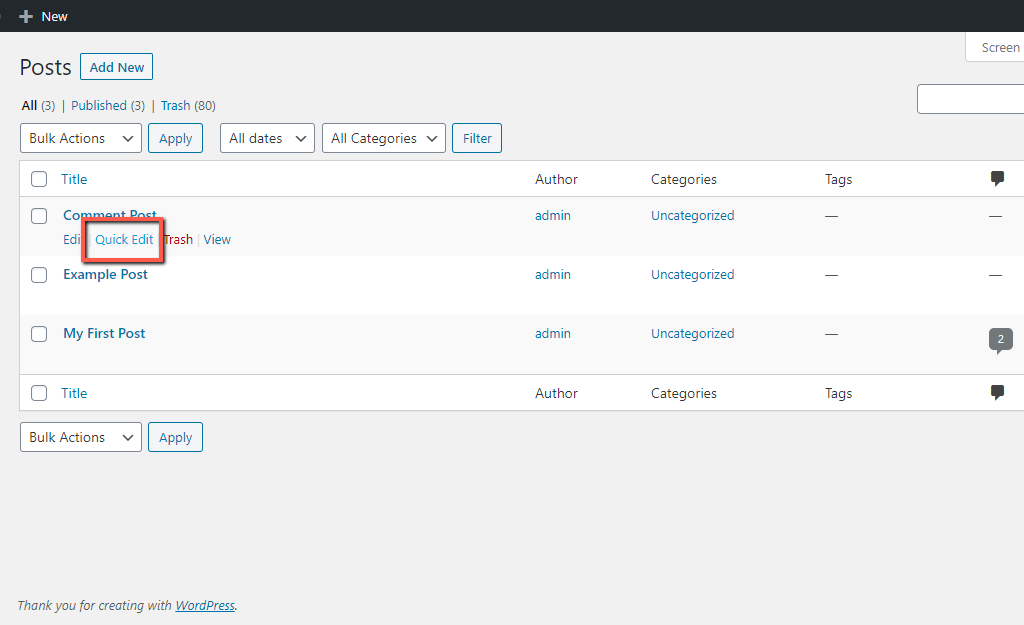Click the comments bubble icon in table header
This screenshot has width=1024, height=625.
pos(997,178)
